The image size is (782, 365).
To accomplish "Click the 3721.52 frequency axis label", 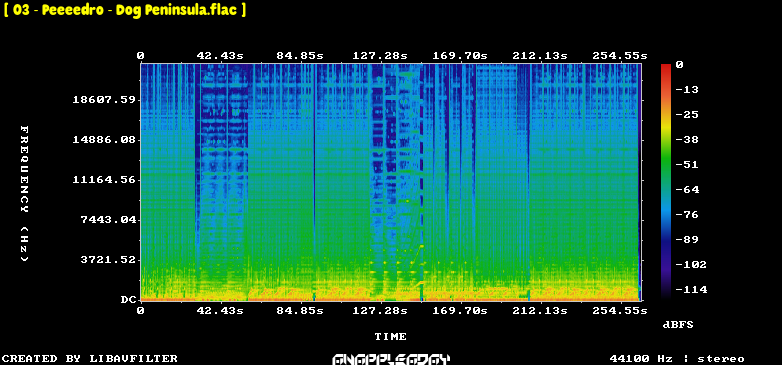I will pos(108,260).
